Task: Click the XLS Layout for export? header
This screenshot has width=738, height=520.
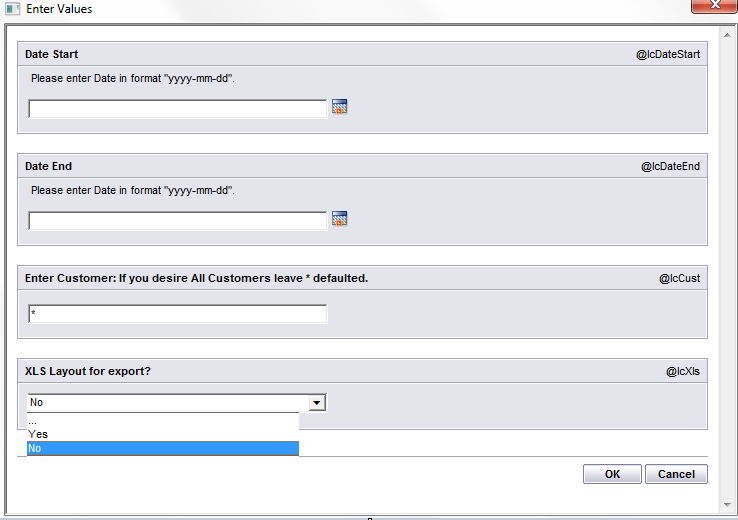Action: (x=88, y=371)
